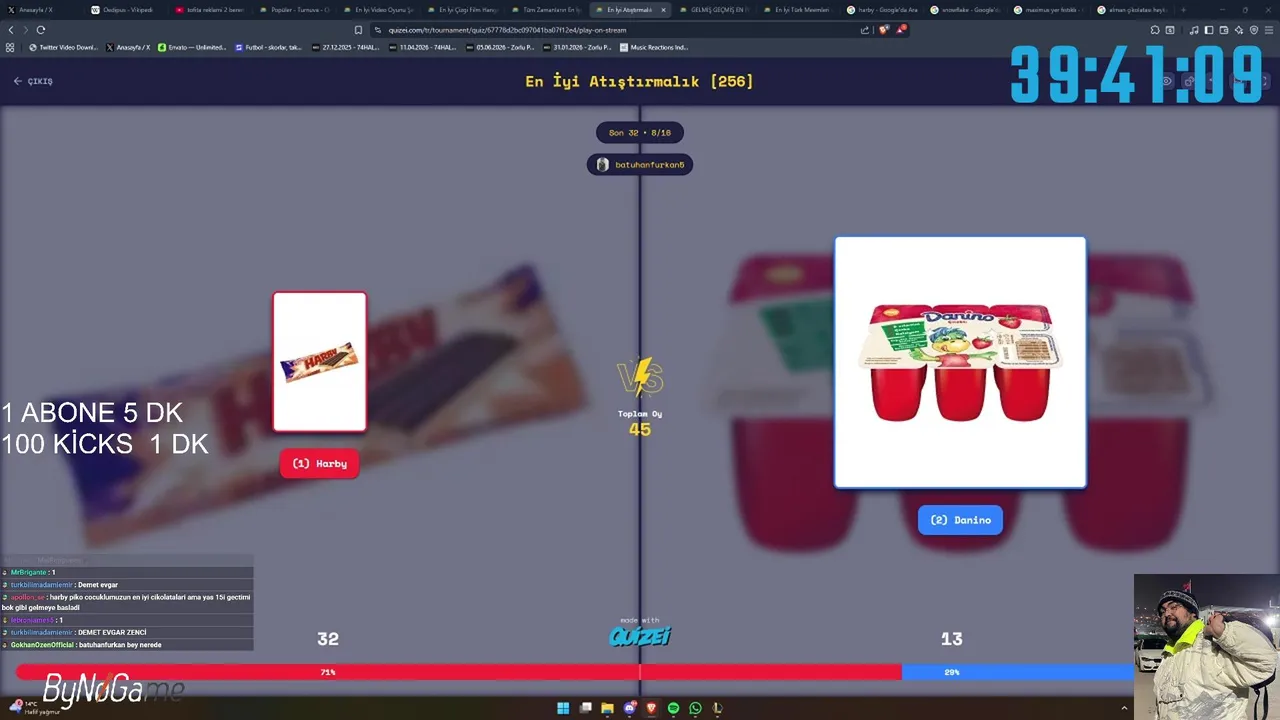Open the Futbol - skorlar bookmark

pos(268,47)
